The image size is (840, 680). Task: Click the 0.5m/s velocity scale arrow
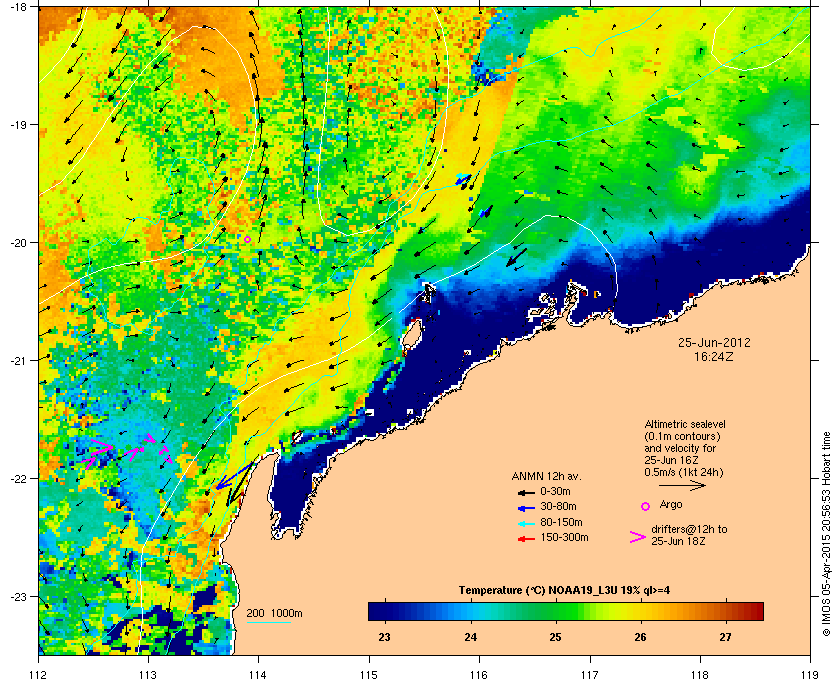[682, 486]
